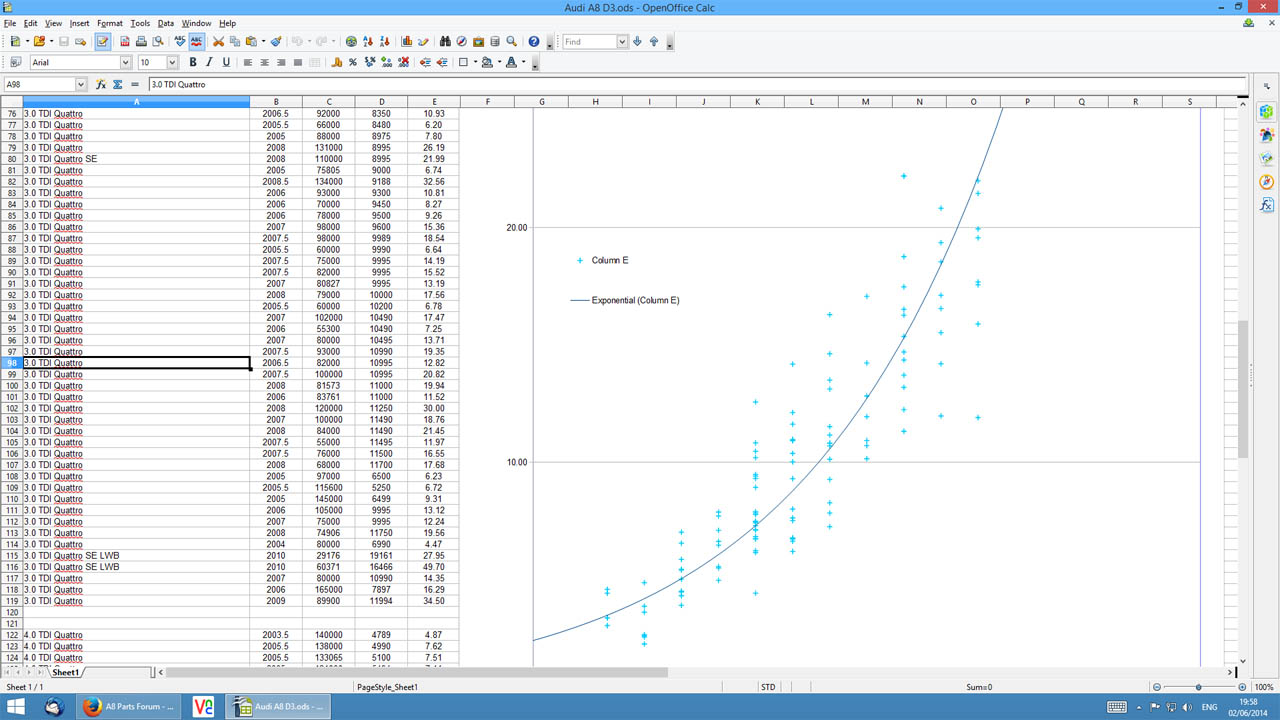Apply Percent number format icon
This screenshot has width=1280, height=720.
coord(353,62)
